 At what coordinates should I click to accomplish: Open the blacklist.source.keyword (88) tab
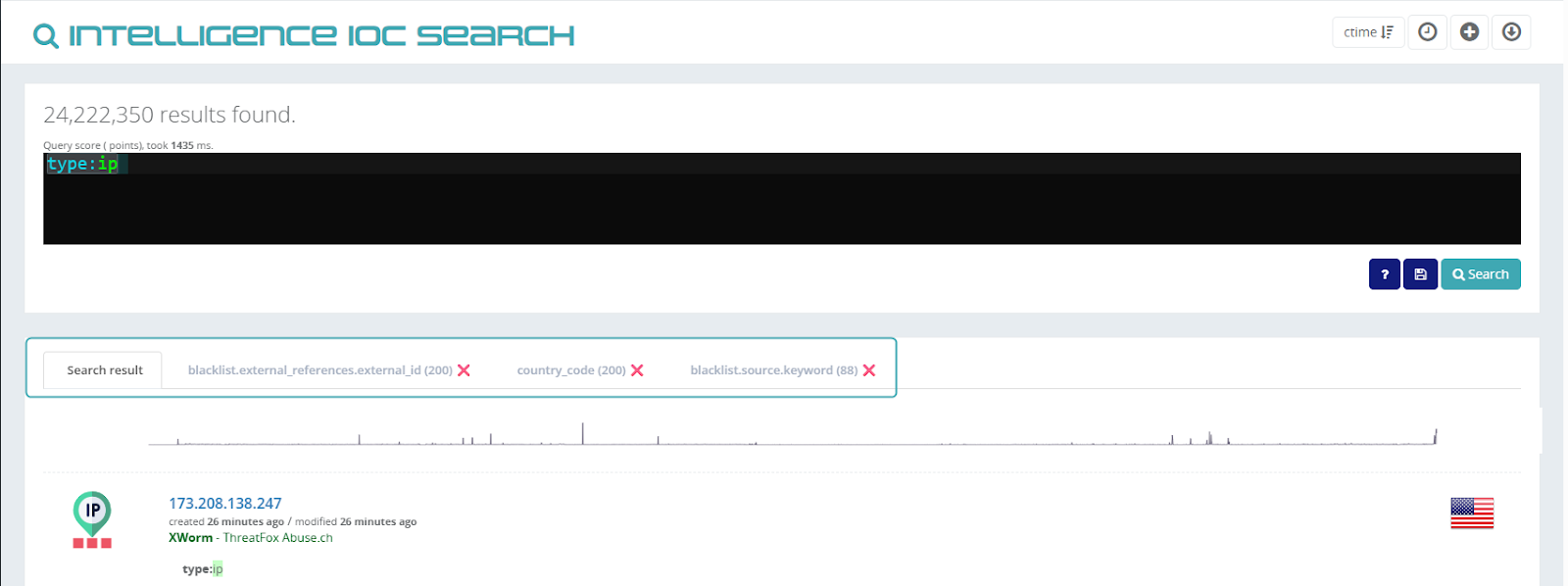[x=773, y=370]
